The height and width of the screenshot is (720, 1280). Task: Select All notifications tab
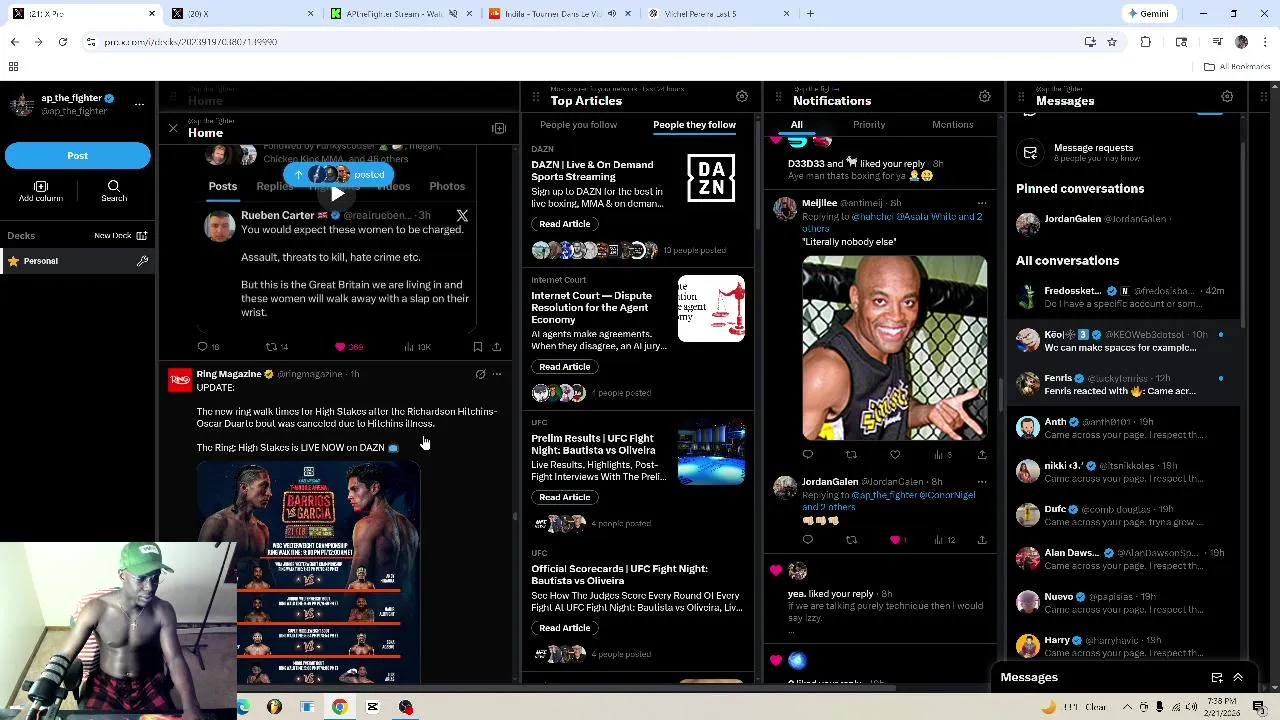[796, 125]
